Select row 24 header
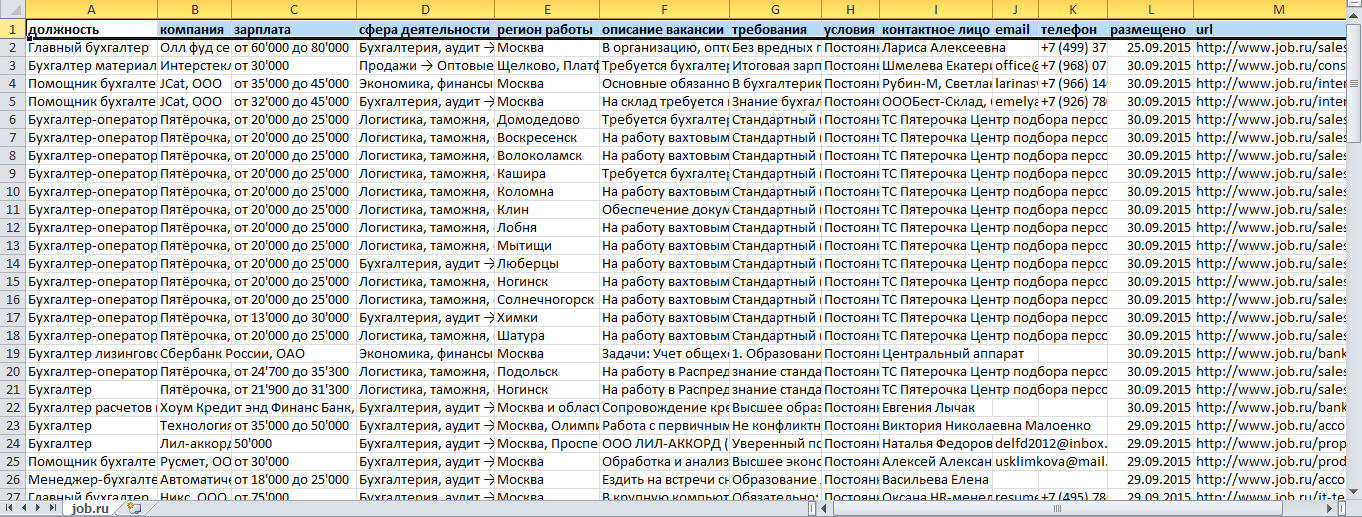Screen dimensions: 1362x517 click(12, 443)
